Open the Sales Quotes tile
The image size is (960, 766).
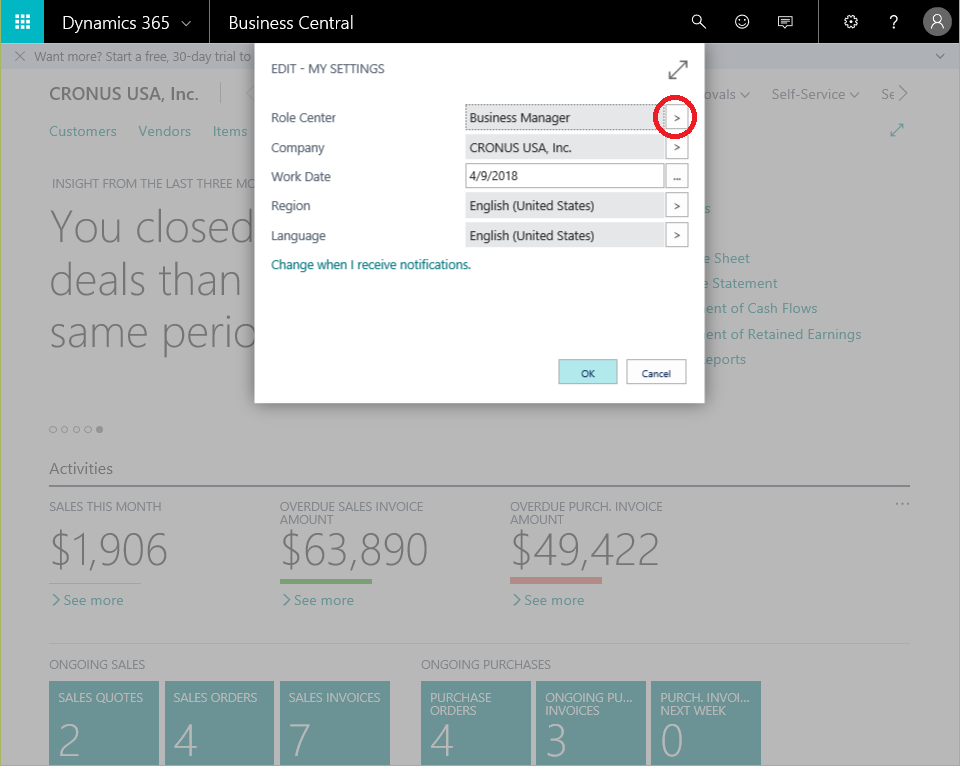click(104, 723)
